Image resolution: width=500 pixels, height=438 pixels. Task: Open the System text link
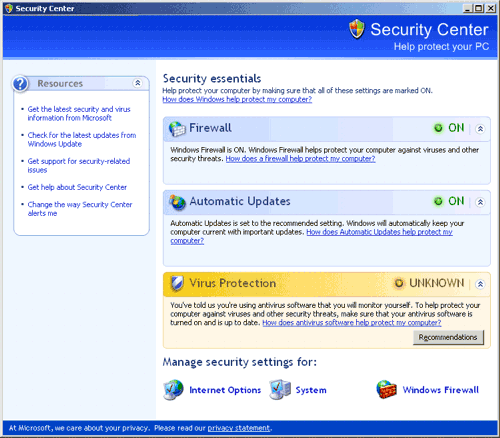coord(311,390)
